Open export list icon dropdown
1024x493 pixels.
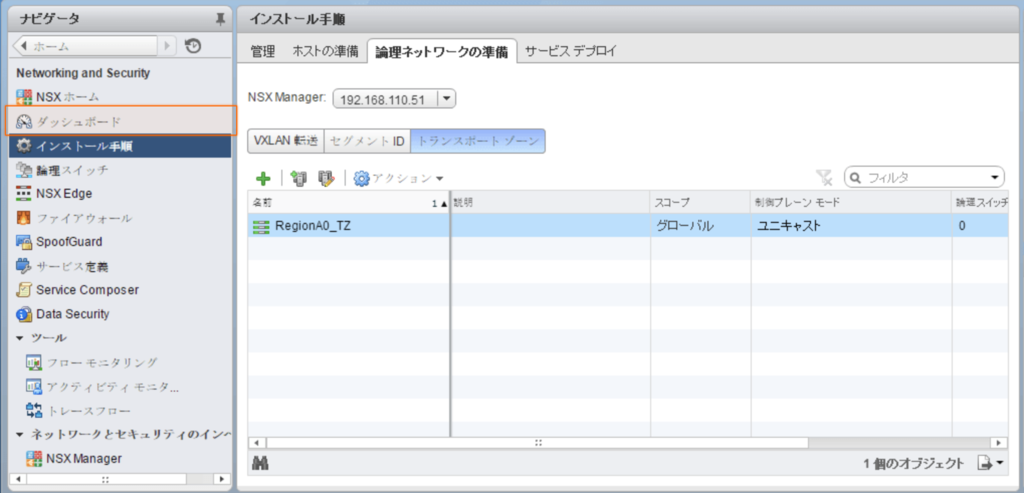point(990,464)
